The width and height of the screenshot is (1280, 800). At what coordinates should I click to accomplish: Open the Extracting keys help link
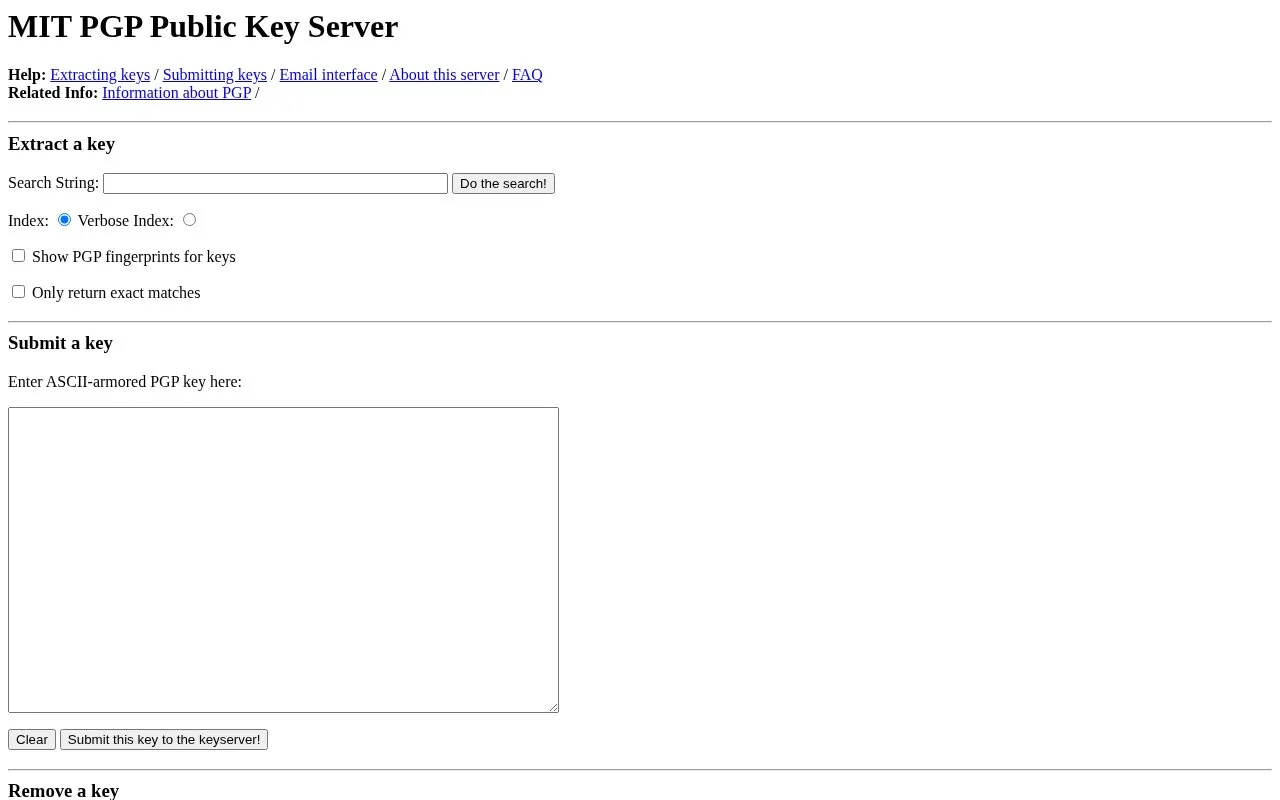[100, 75]
